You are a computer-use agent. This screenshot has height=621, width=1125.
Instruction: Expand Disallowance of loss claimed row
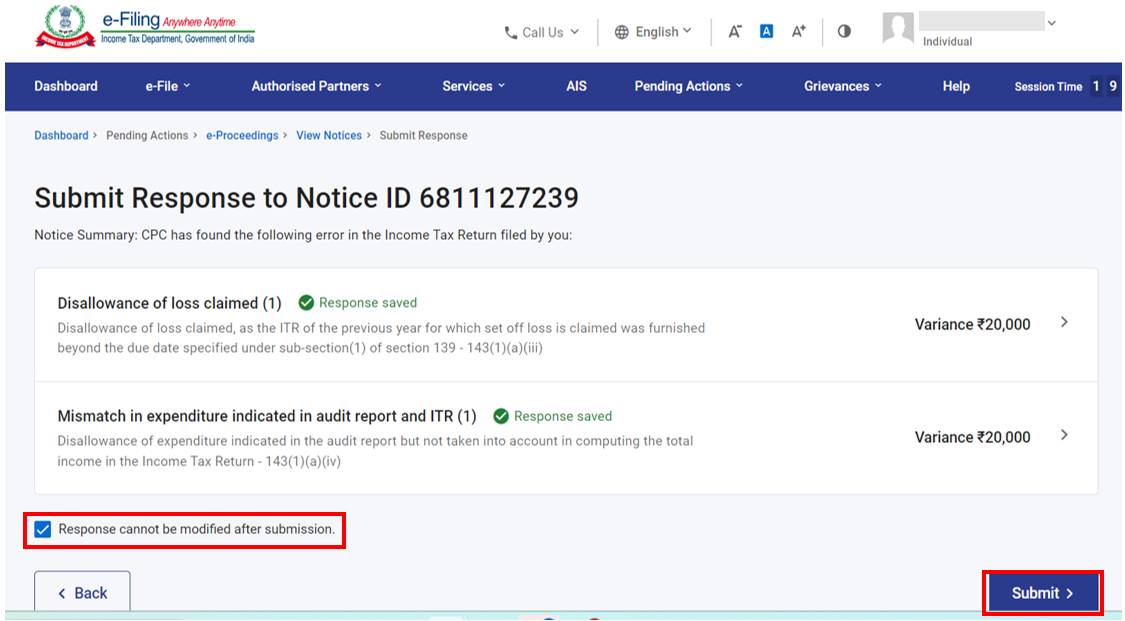click(x=1064, y=323)
